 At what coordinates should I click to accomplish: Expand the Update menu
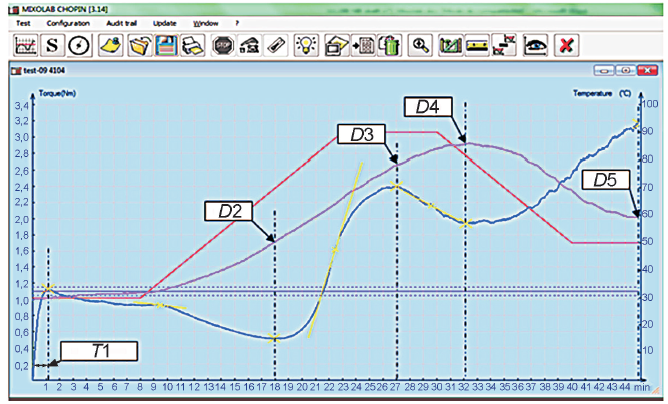[164, 22]
